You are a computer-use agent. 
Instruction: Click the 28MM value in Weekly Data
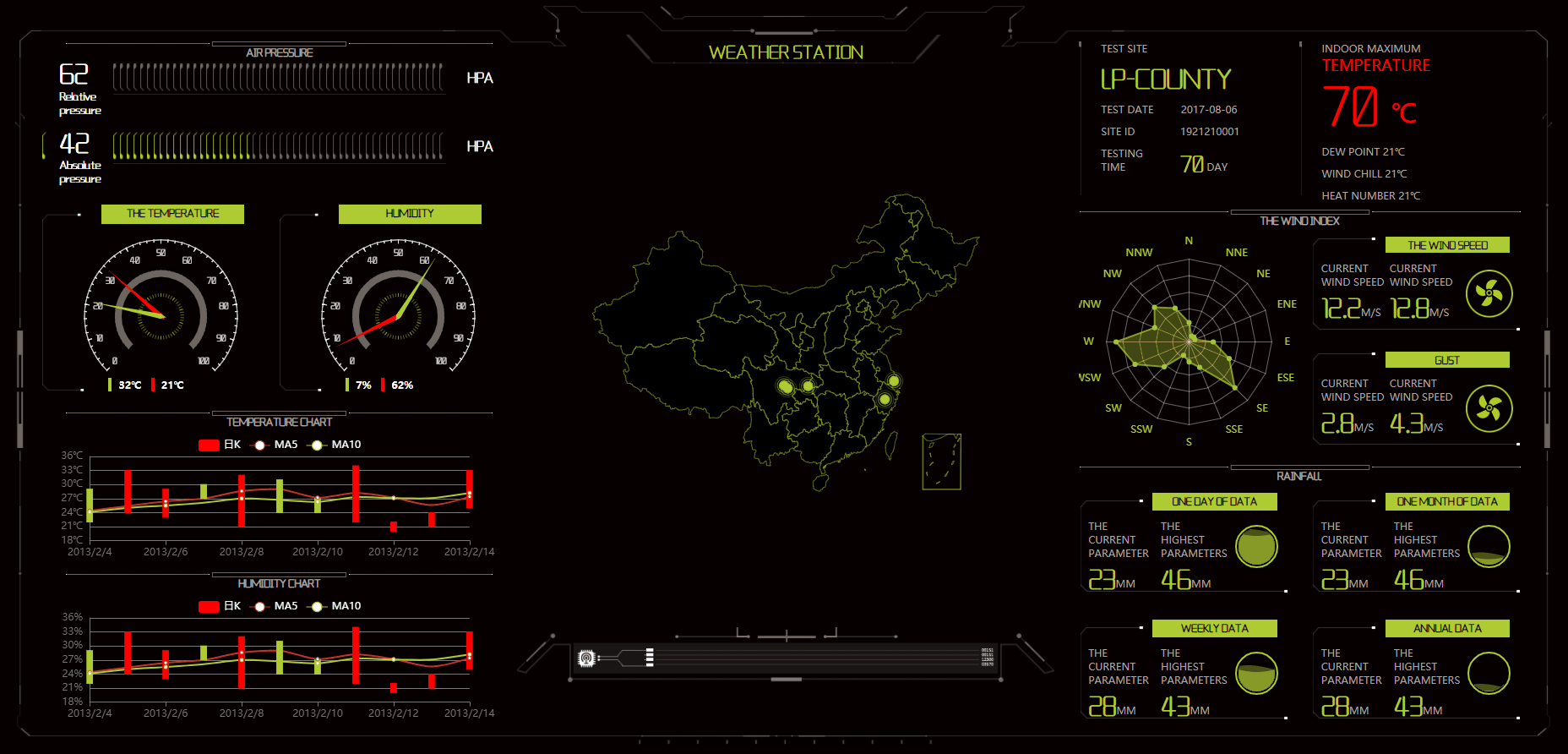coord(1112,707)
